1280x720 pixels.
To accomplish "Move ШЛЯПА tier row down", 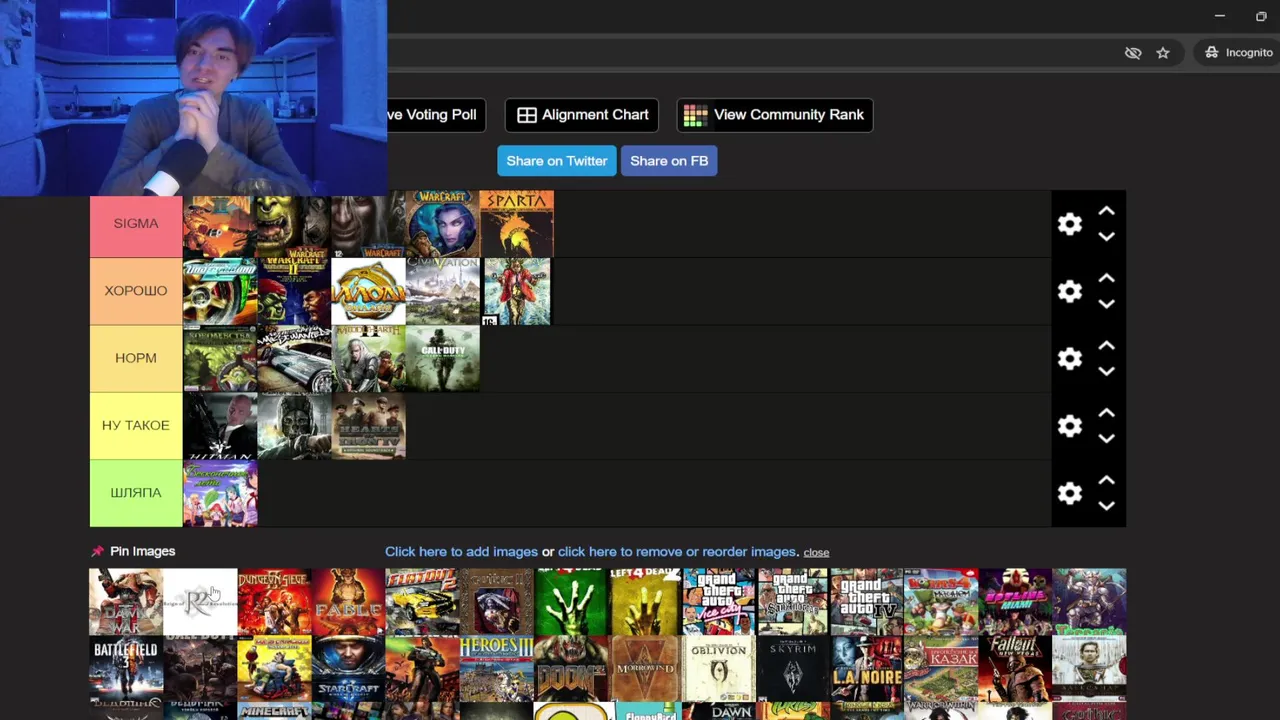I will coord(1106,506).
